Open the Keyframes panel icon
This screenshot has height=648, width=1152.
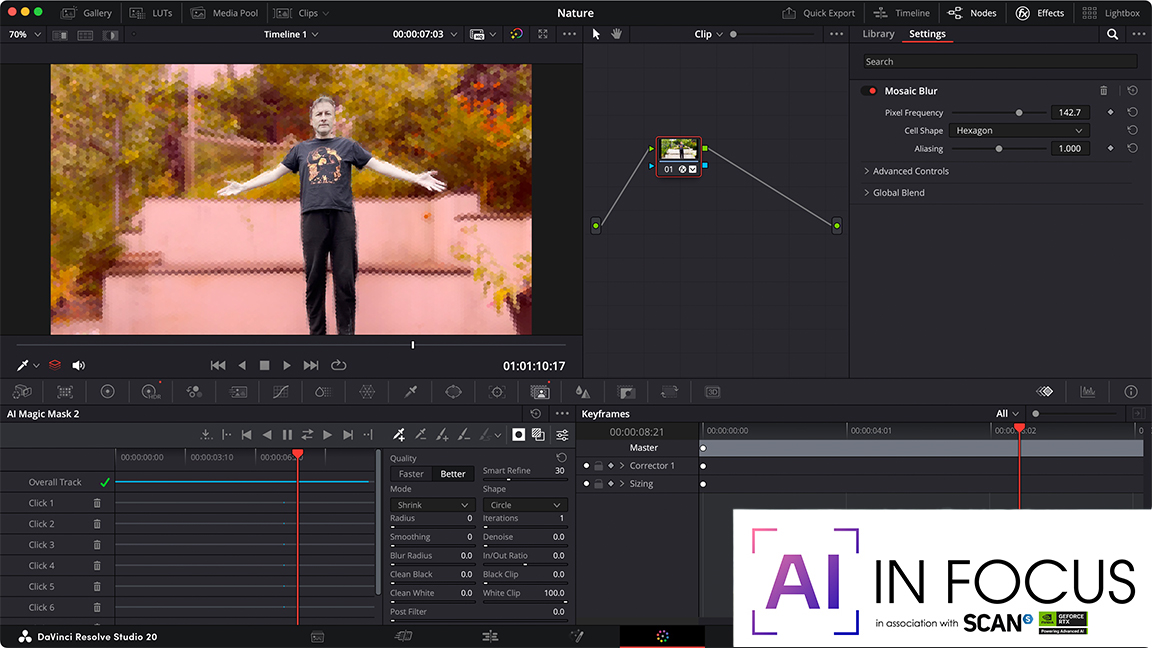coord(1045,392)
